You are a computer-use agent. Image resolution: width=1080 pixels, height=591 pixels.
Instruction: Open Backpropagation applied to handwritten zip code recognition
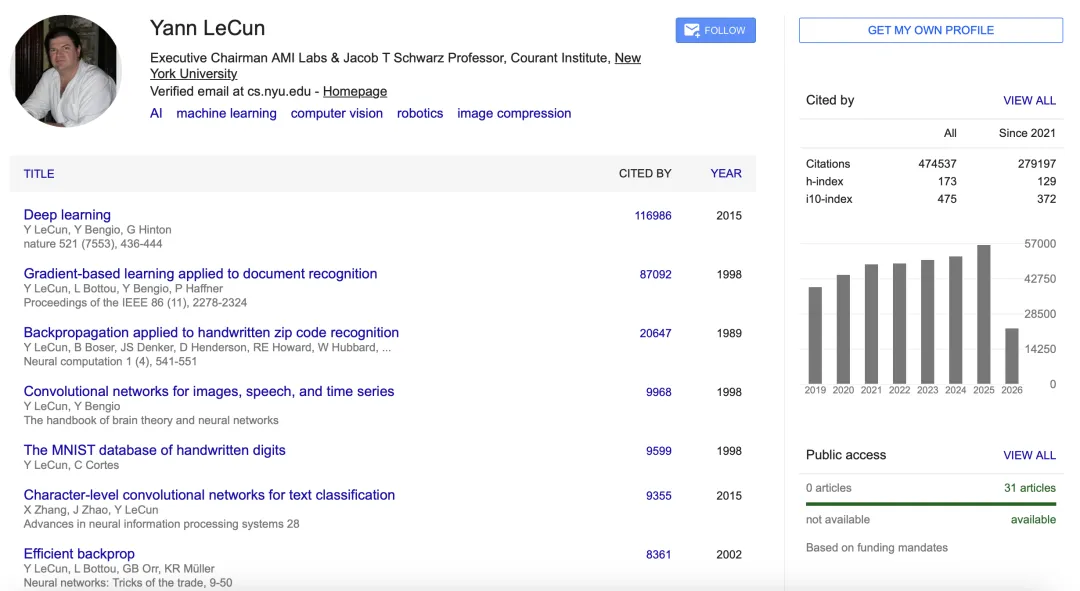coord(211,333)
